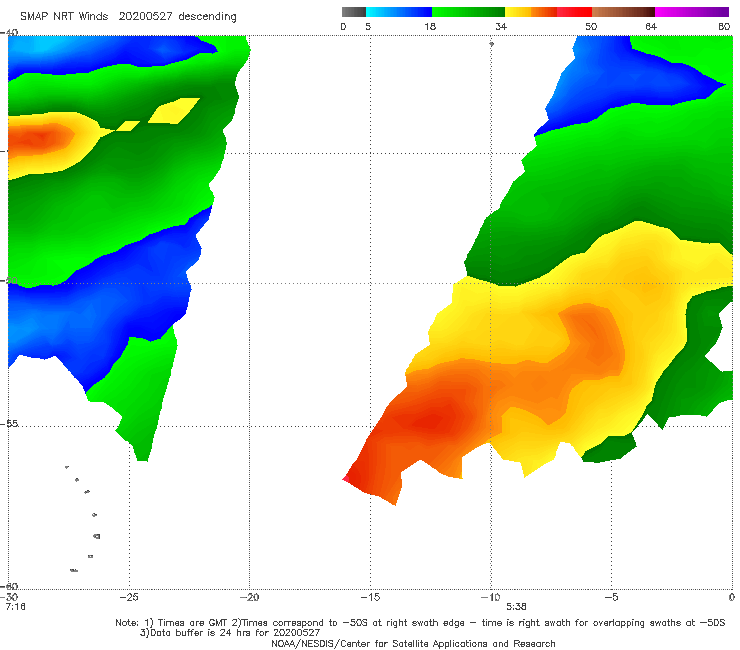Click the "7:16" swath time label

tap(15, 607)
